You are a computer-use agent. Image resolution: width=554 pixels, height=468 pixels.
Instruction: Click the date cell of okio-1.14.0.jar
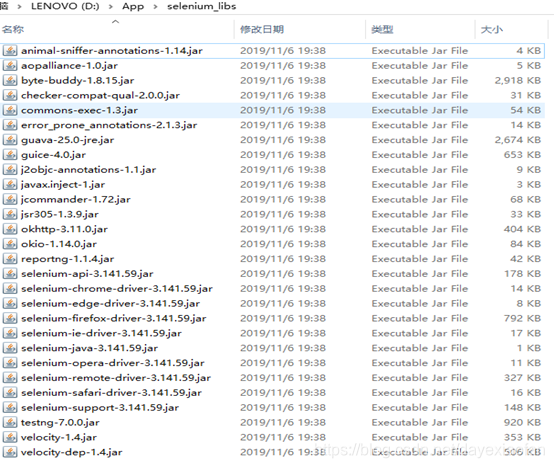[283, 244]
